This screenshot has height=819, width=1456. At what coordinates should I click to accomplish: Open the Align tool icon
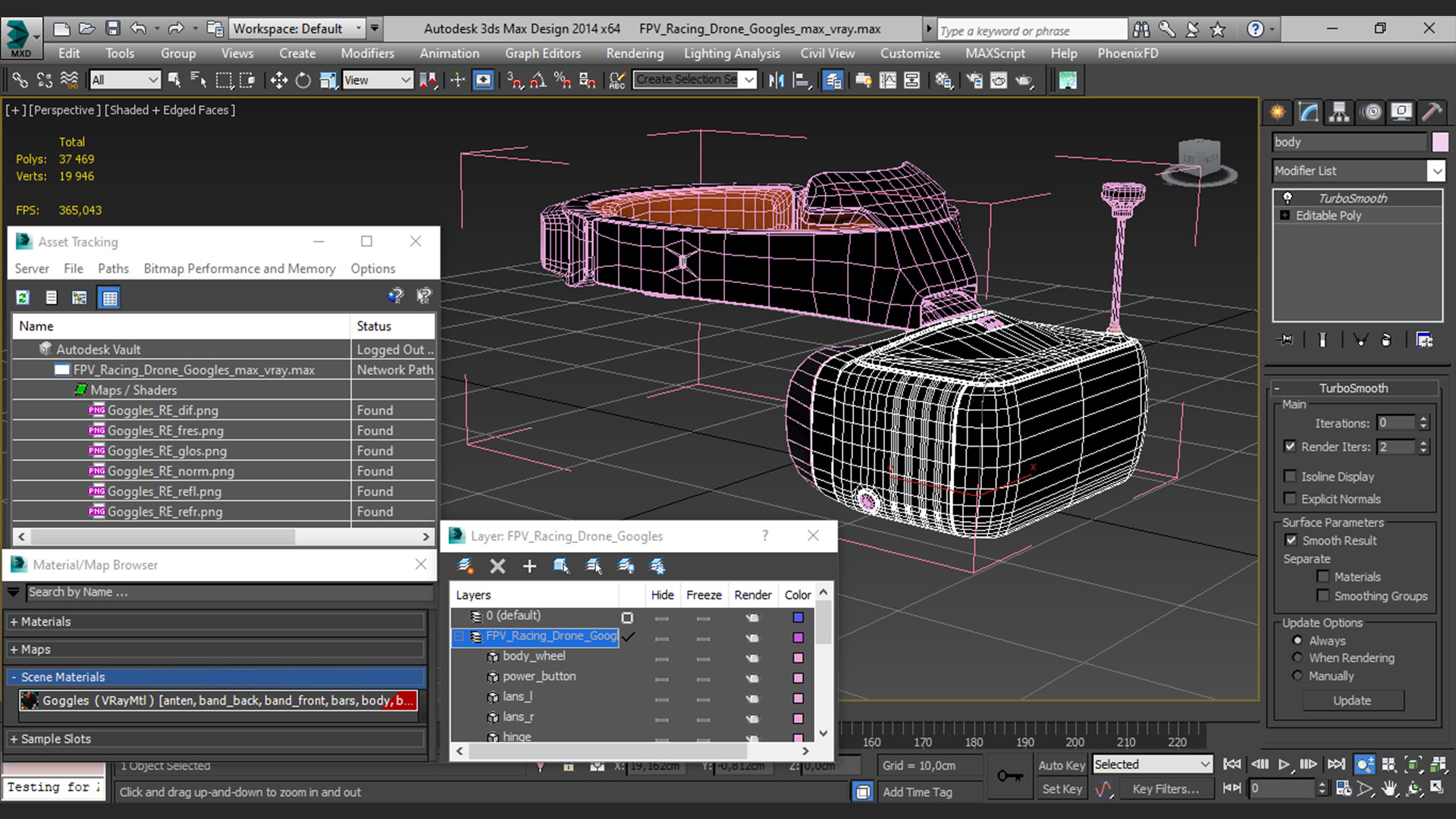[x=802, y=80]
